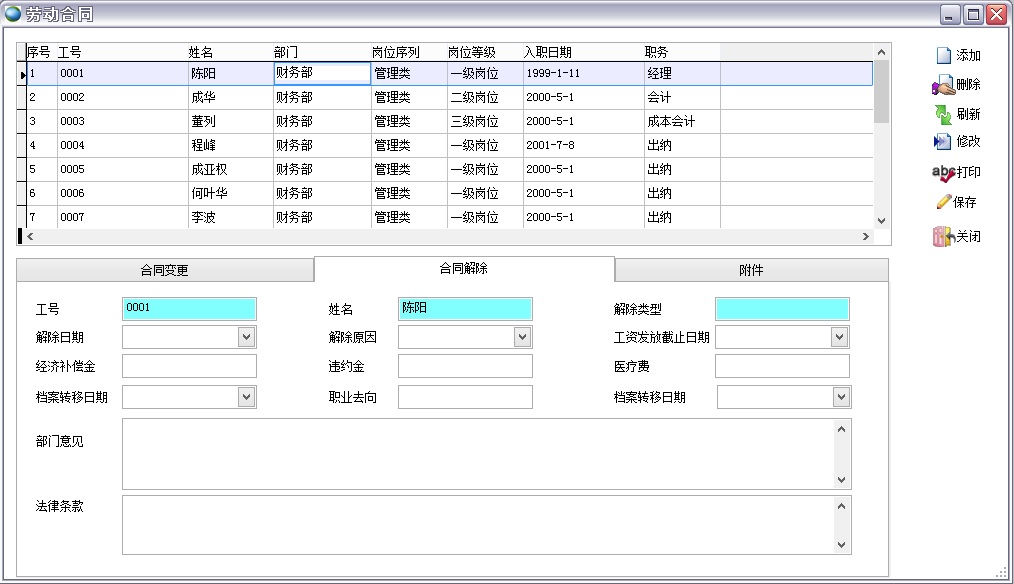
Task: Click the 刷新 (Refresh) icon button
Action: click(x=943, y=114)
